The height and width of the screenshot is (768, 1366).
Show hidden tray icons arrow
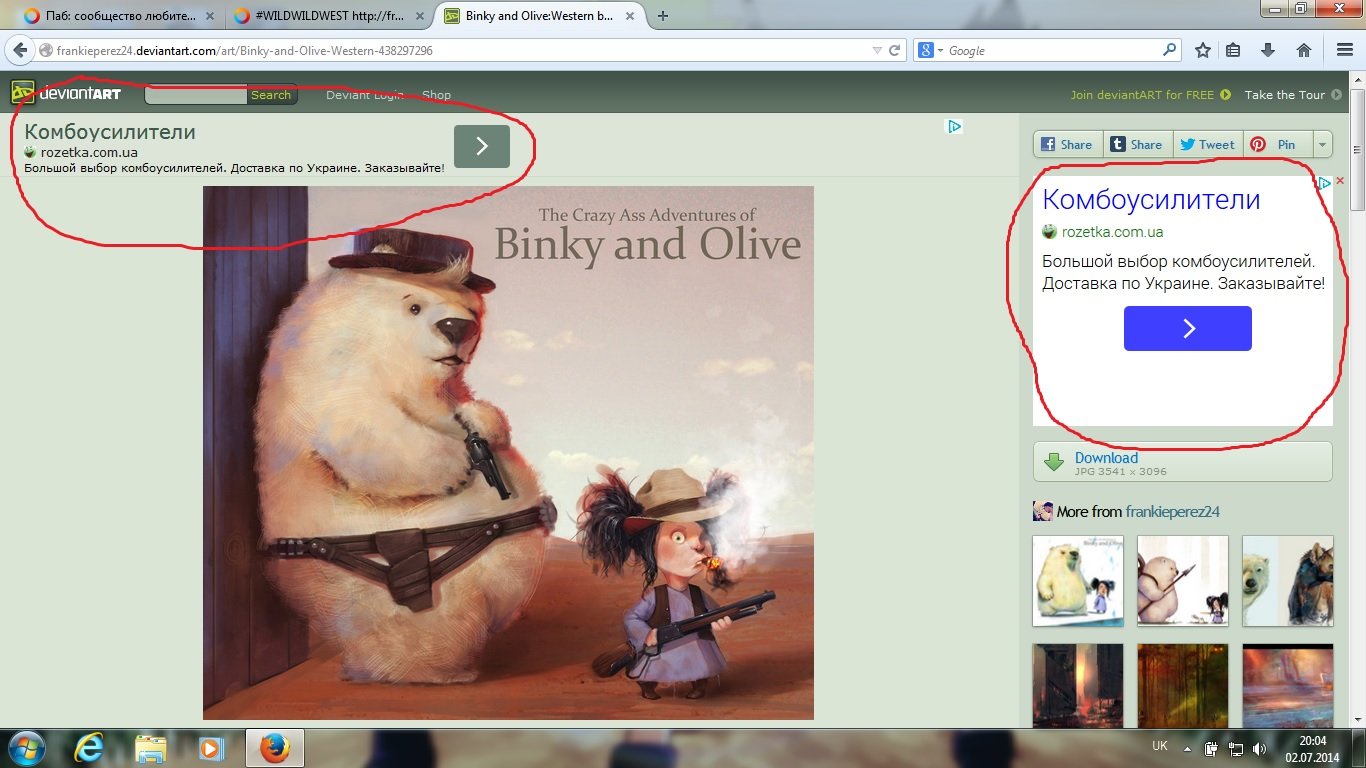[x=1187, y=748]
